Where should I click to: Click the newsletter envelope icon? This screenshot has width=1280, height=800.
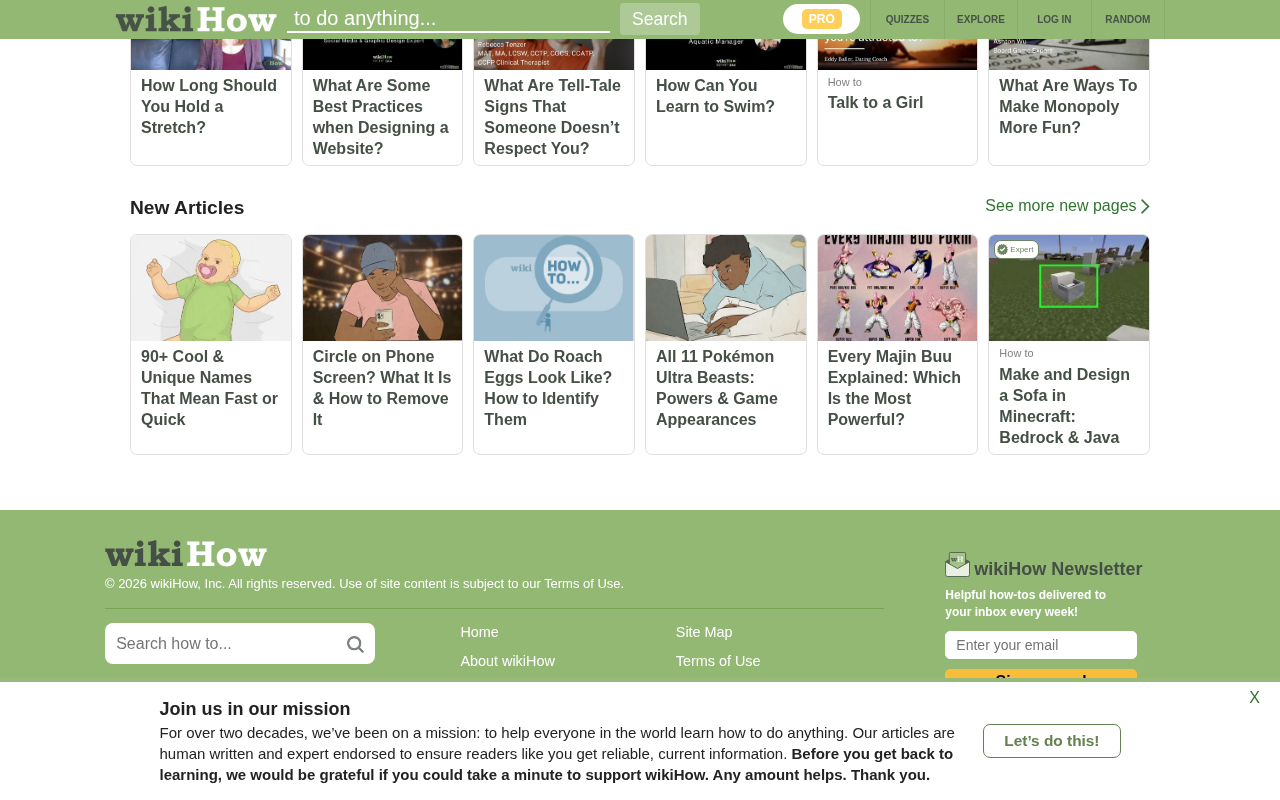pyautogui.click(x=957, y=565)
